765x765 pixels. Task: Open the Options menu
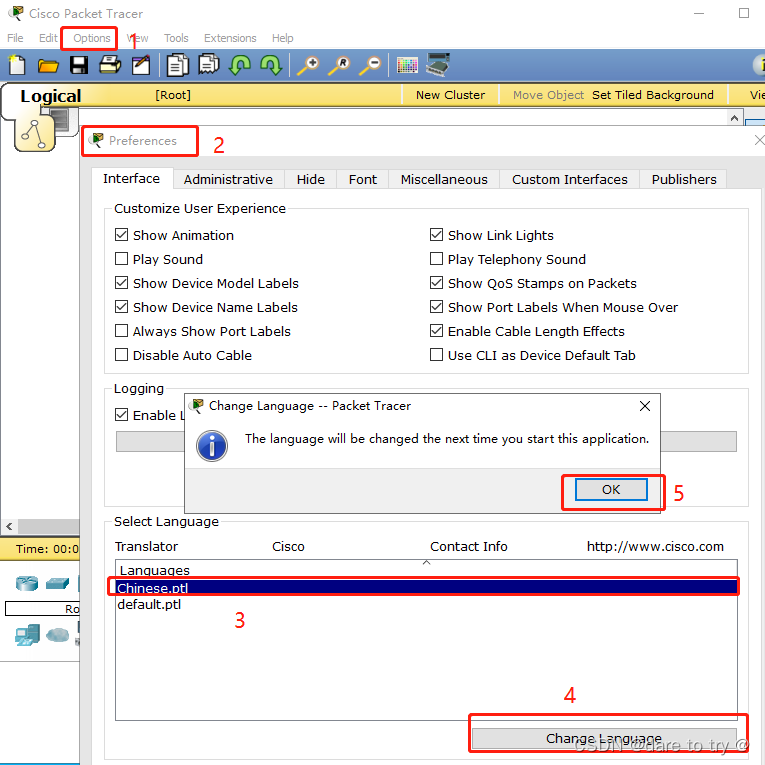(92, 38)
